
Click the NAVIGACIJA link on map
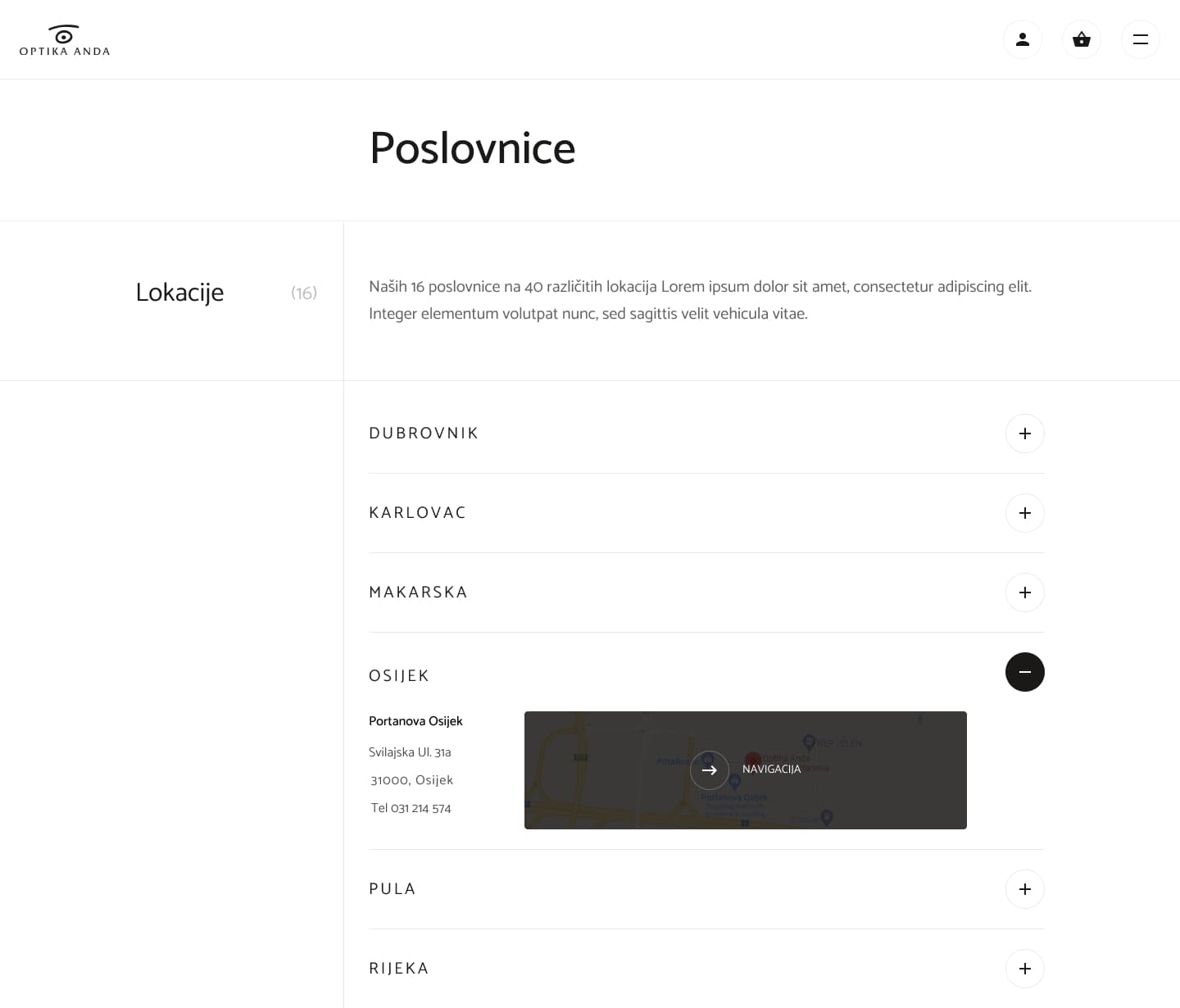[x=771, y=770]
